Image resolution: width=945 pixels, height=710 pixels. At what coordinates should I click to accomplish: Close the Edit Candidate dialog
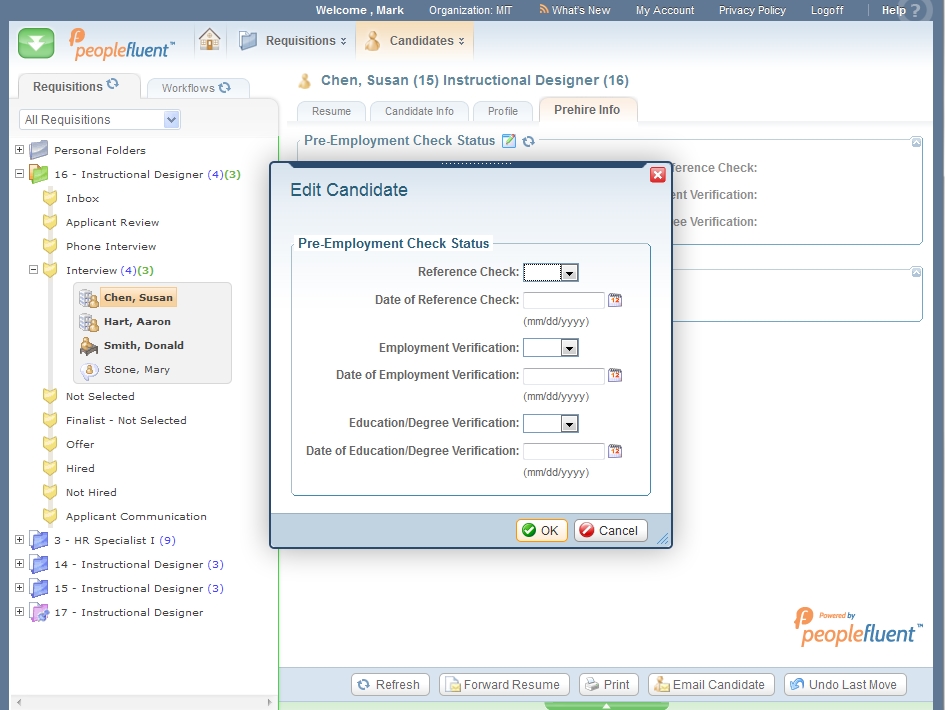pyautogui.click(x=657, y=175)
